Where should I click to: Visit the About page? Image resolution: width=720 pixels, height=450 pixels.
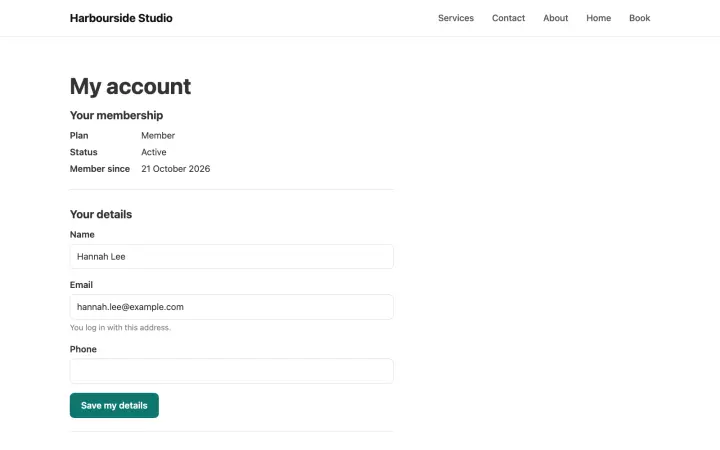point(556,18)
